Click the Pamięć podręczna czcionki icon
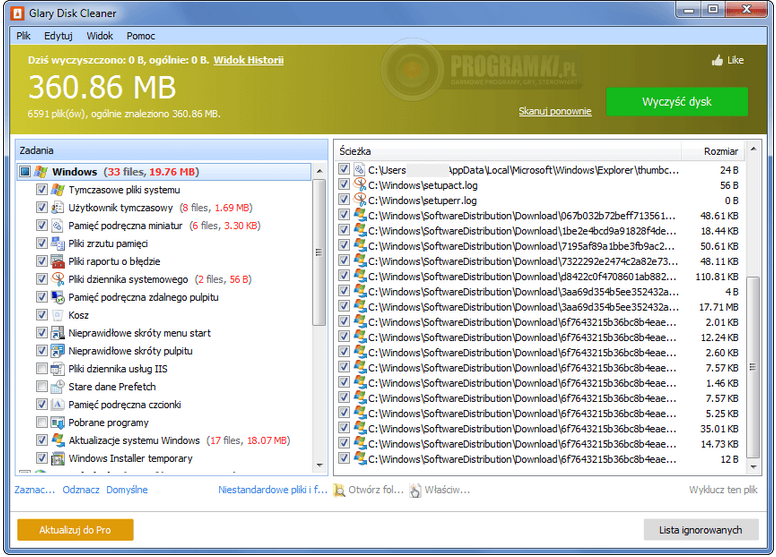Image resolution: width=776 pixels, height=557 pixels. coord(58,405)
